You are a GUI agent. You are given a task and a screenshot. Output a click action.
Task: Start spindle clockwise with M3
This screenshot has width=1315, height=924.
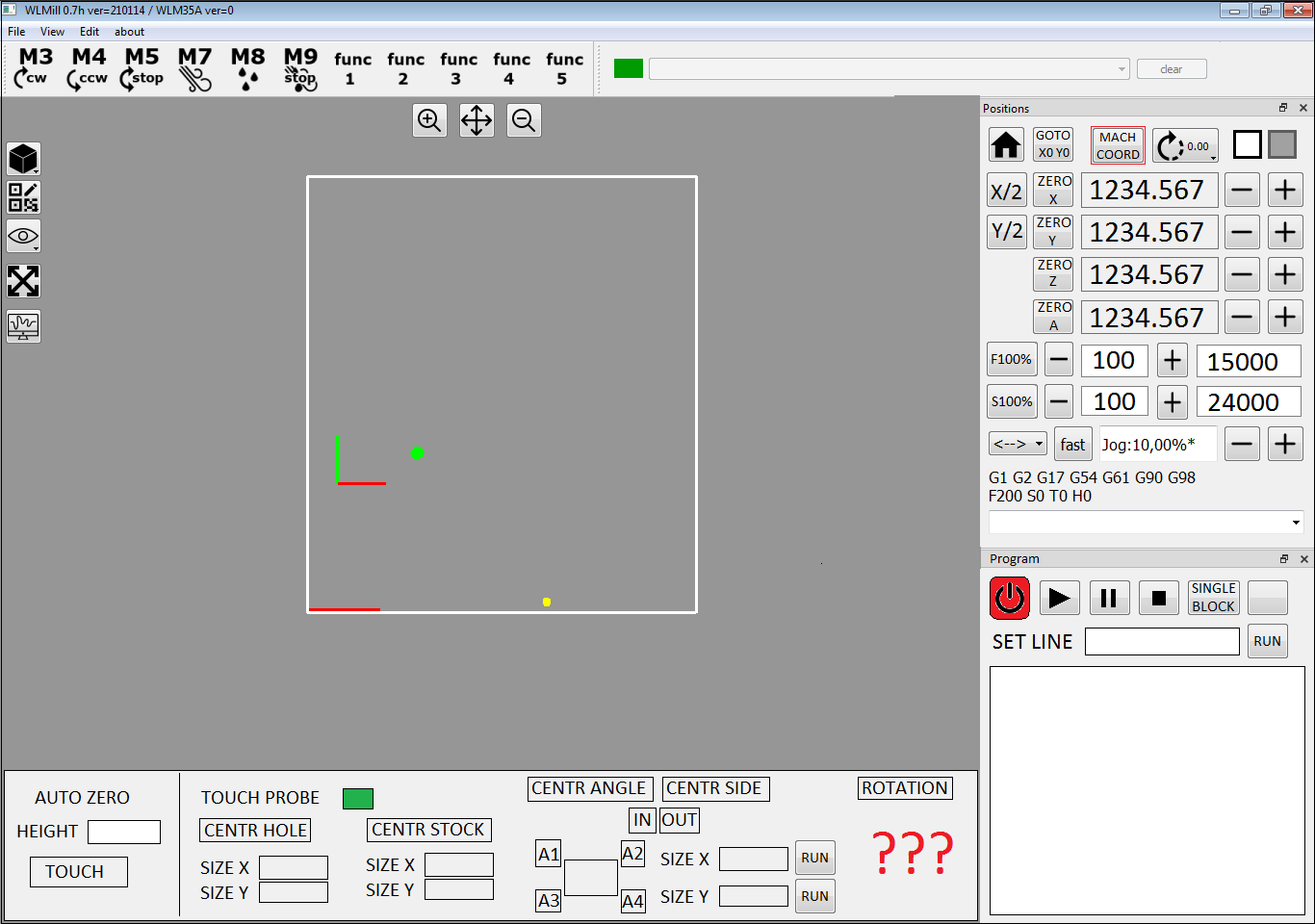coord(35,68)
